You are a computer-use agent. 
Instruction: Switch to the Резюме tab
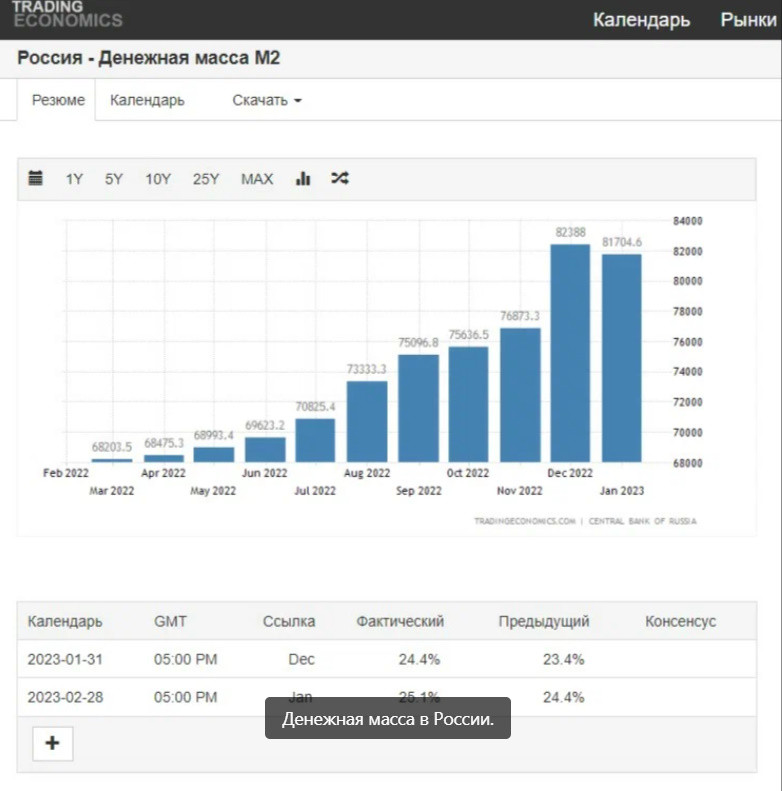[x=58, y=100]
